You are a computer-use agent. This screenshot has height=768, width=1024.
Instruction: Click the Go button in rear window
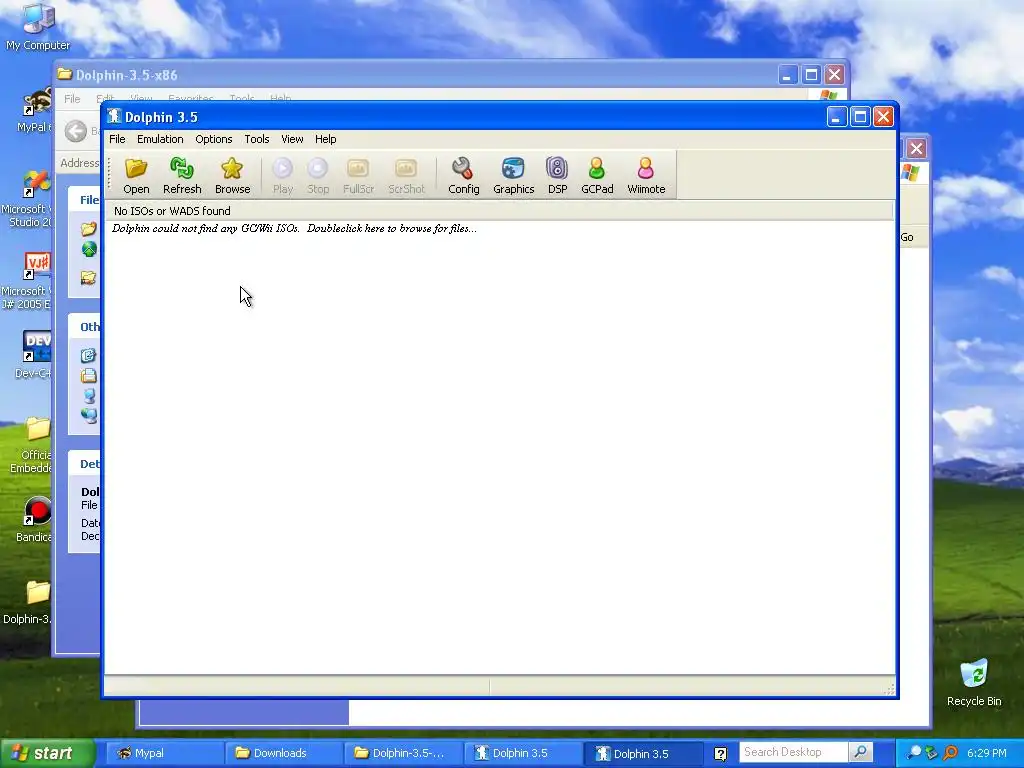[907, 237]
